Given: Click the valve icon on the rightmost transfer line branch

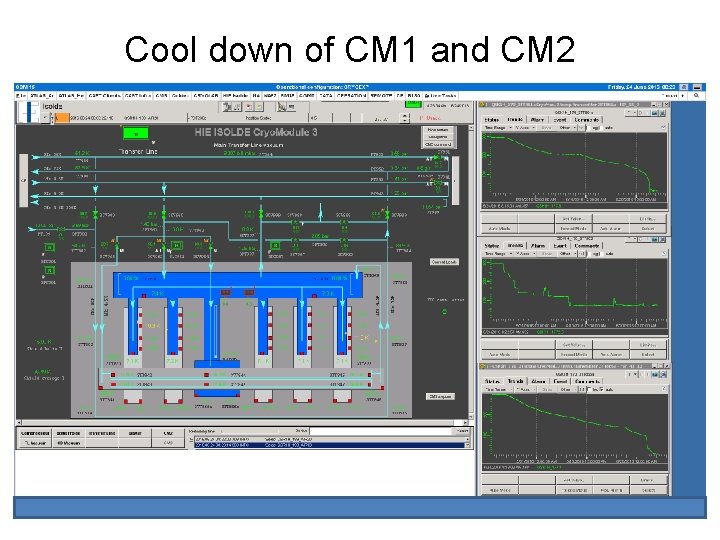Looking at the screenshot, I should [387, 214].
